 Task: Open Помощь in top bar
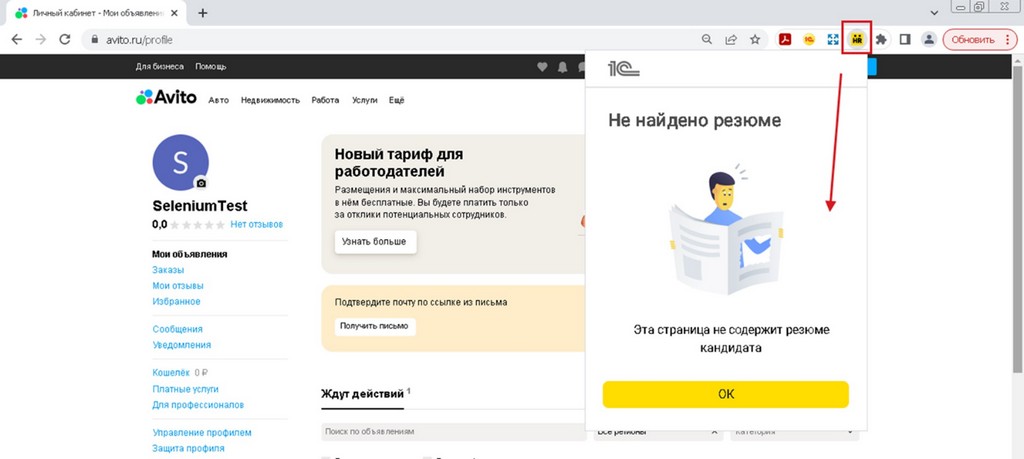[x=210, y=67]
